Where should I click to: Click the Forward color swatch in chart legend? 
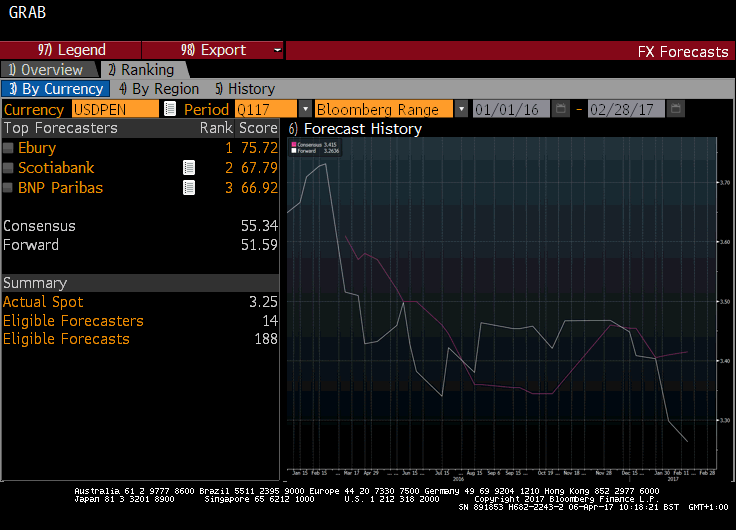coord(294,151)
